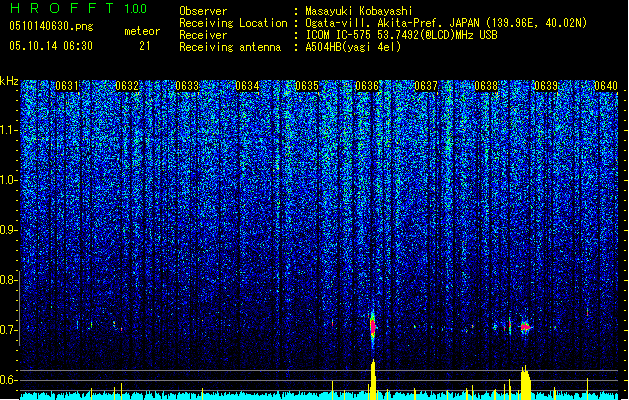Click the Observer name Masayuki Kobayashi

(359, 11)
